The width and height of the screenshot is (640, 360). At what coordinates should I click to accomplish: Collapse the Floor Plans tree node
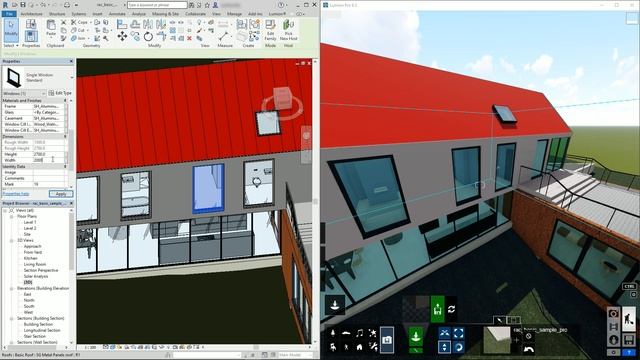(x=11, y=216)
